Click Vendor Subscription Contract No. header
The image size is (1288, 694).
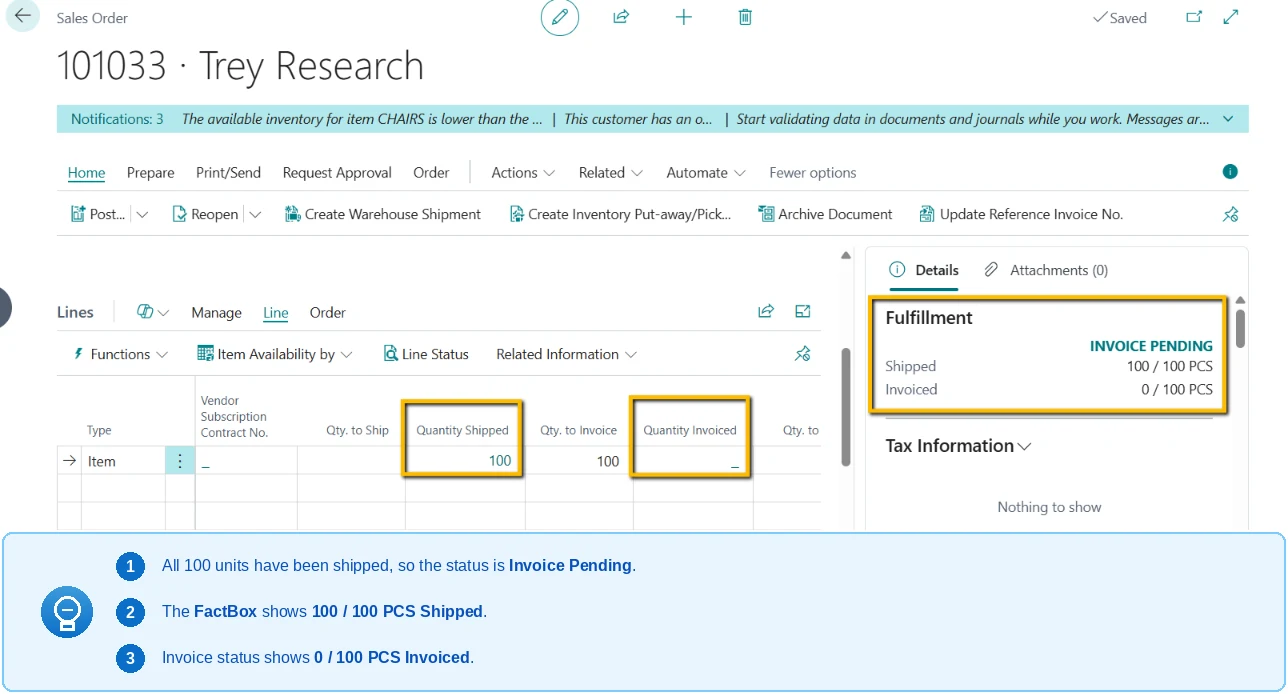coord(234,416)
